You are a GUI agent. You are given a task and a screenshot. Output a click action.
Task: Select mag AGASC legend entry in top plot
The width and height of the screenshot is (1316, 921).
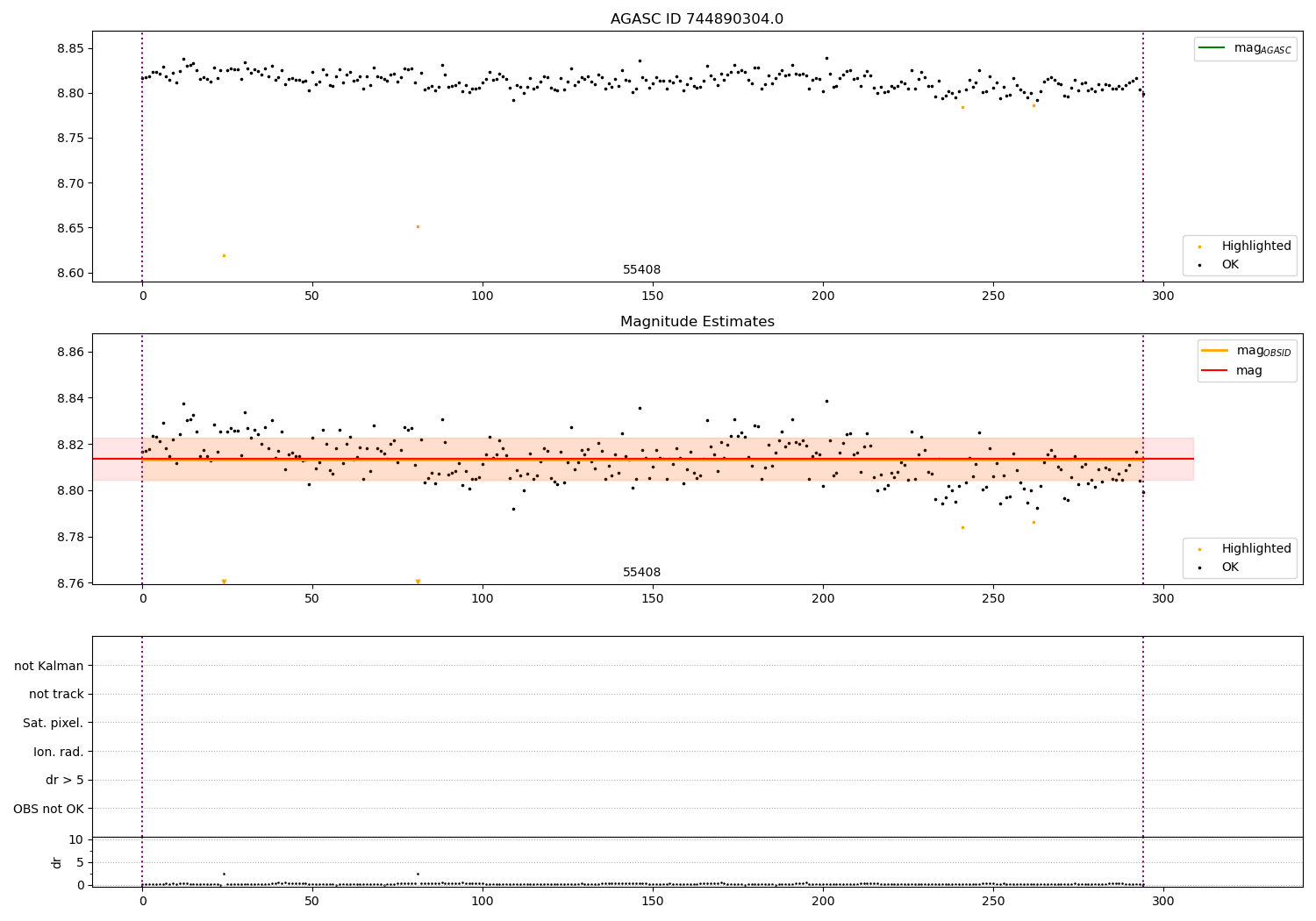point(1245,49)
